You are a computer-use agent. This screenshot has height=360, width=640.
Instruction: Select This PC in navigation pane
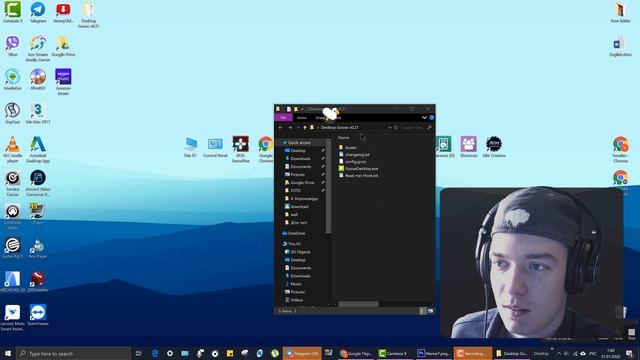(x=292, y=244)
